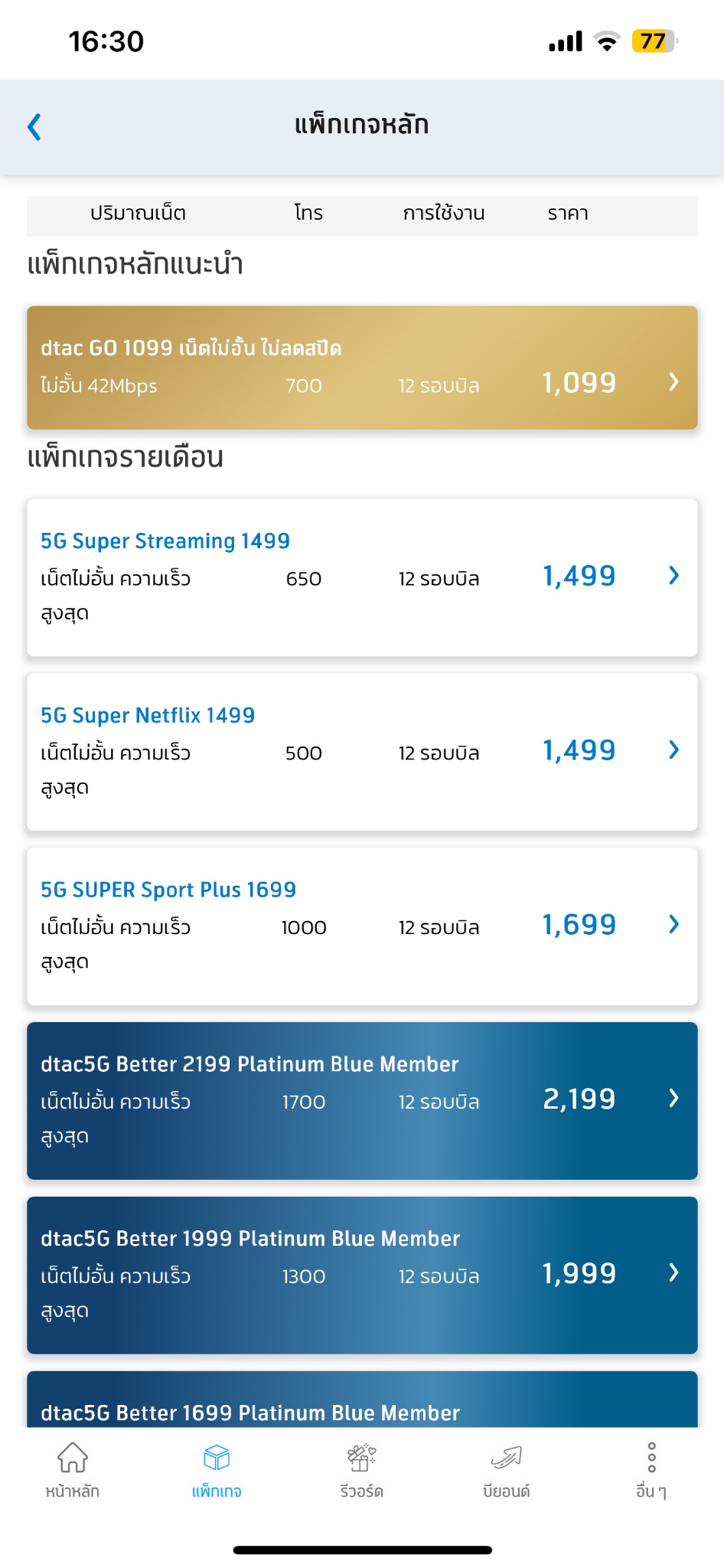Open the รีวอร์ด gift icon
The image size is (724, 1568).
click(361, 1457)
